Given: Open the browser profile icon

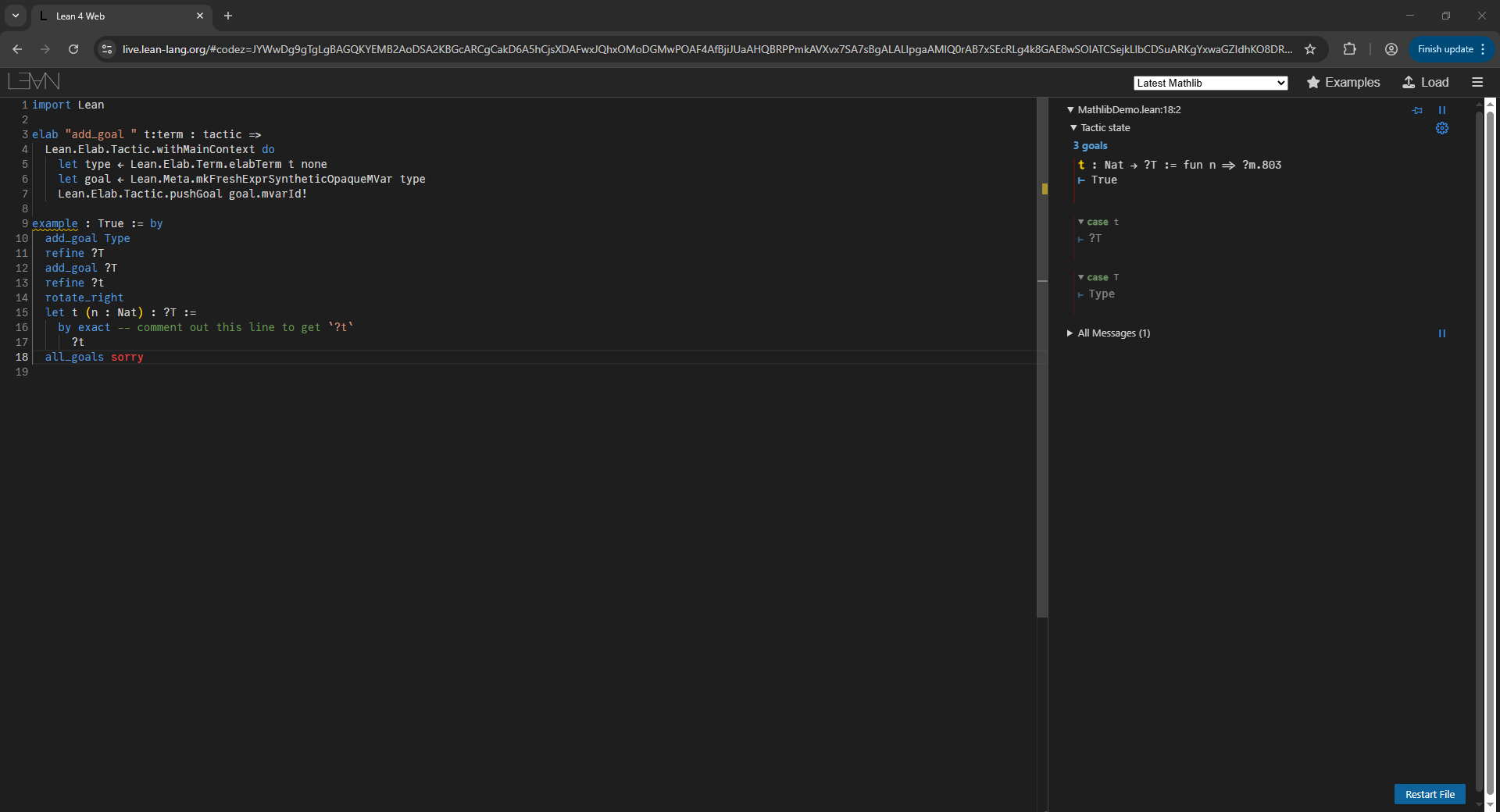Looking at the screenshot, I should tap(1391, 49).
